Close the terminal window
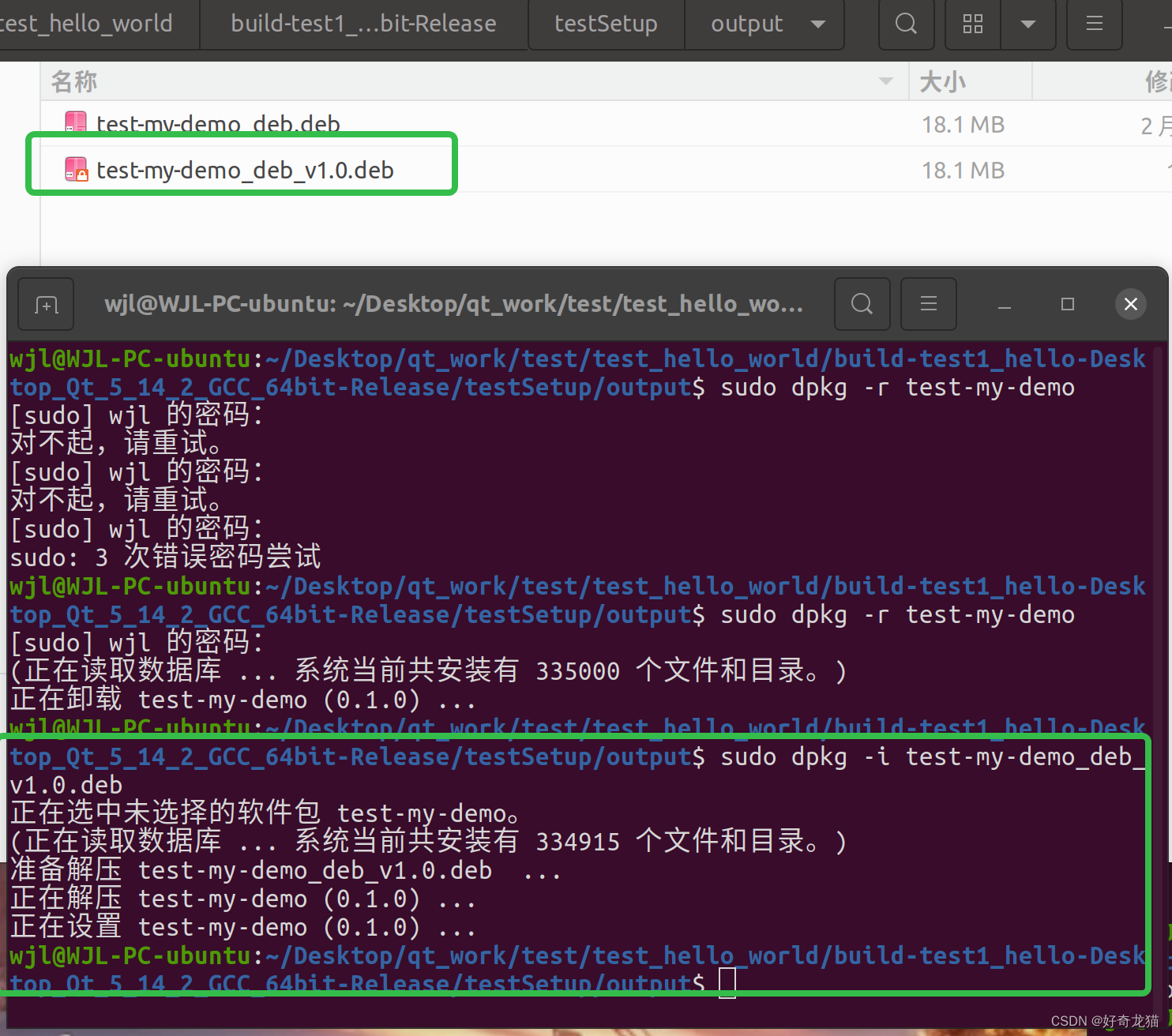 pyautogui.click(x=1131, y=304)
